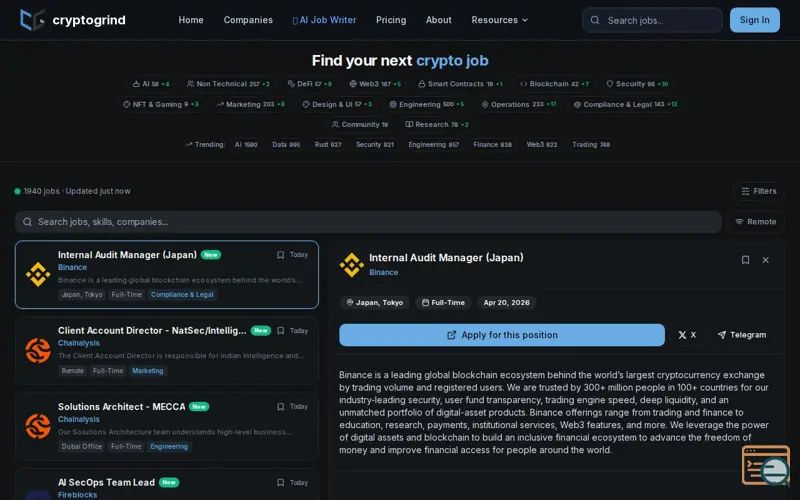Choose trending tag Finance 838

pos(492,144)
